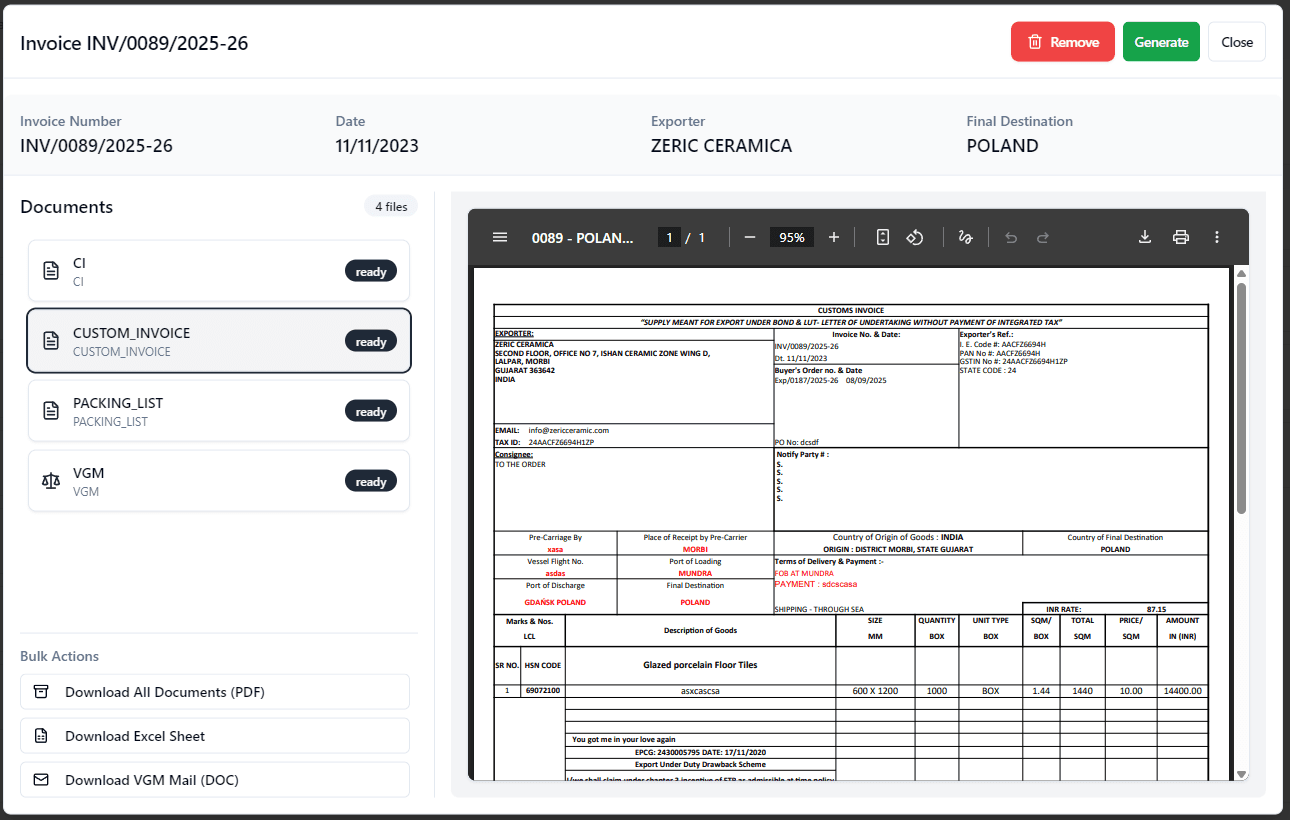Click the date value '11/11/2023'
The image size is (1290, 820).
coord(377,146)
